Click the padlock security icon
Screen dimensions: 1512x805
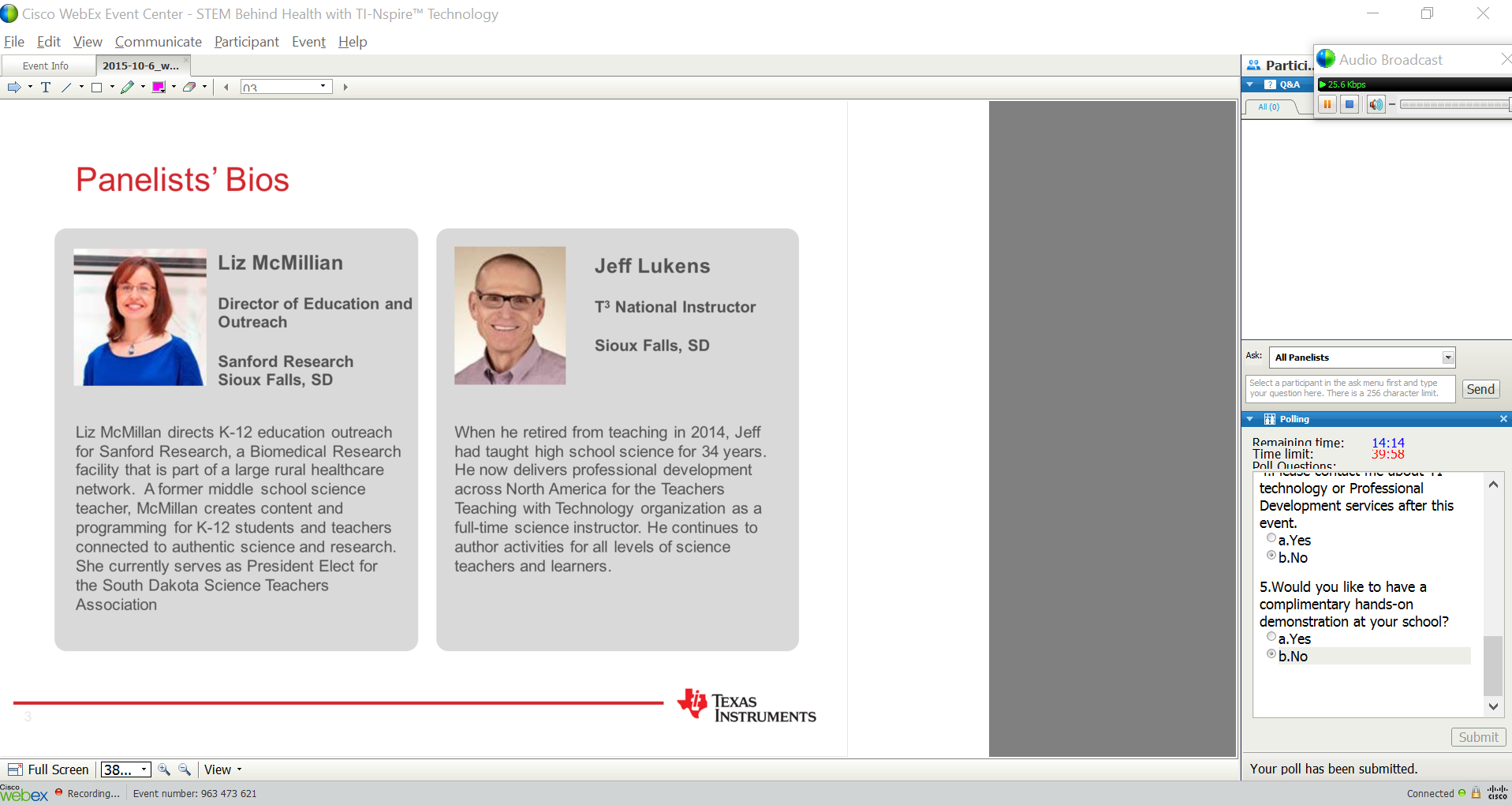click(1476, 793)
